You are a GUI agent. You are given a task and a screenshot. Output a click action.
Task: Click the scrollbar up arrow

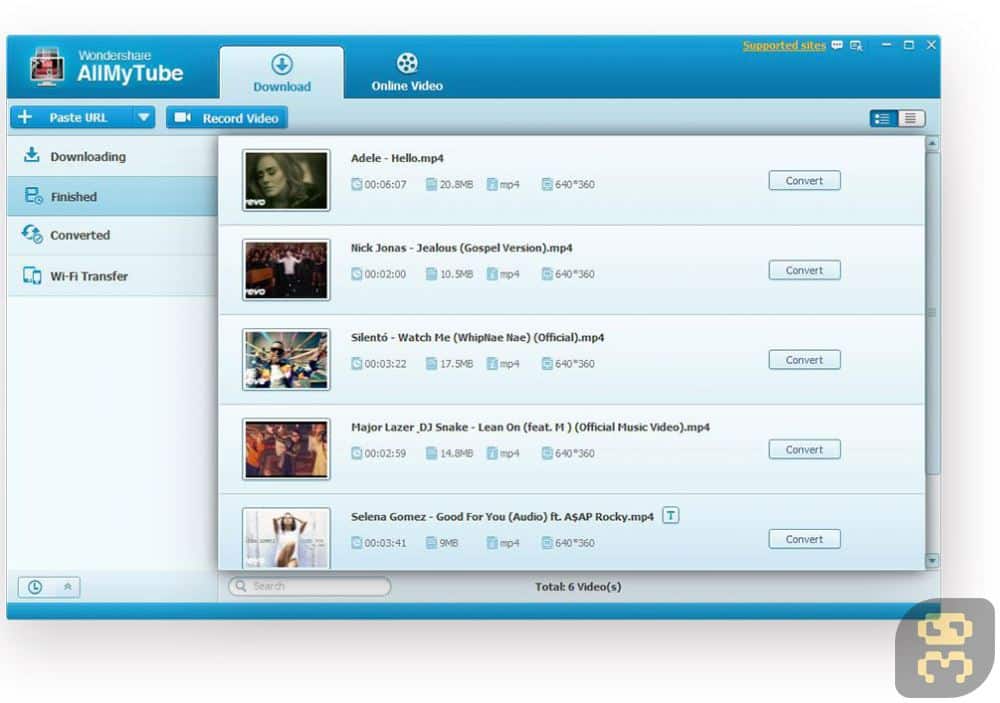pyautogui.click(x=932, y=144)
